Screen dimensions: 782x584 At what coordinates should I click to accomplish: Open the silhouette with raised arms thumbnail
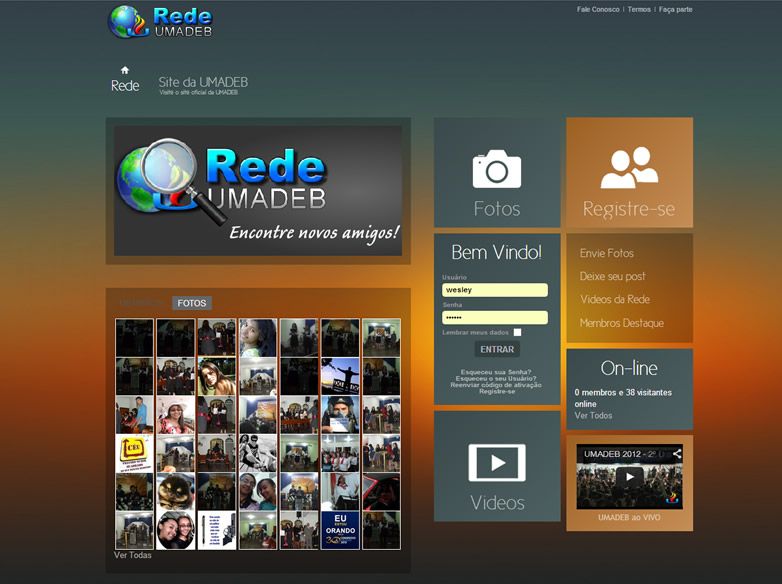point(340,376)
